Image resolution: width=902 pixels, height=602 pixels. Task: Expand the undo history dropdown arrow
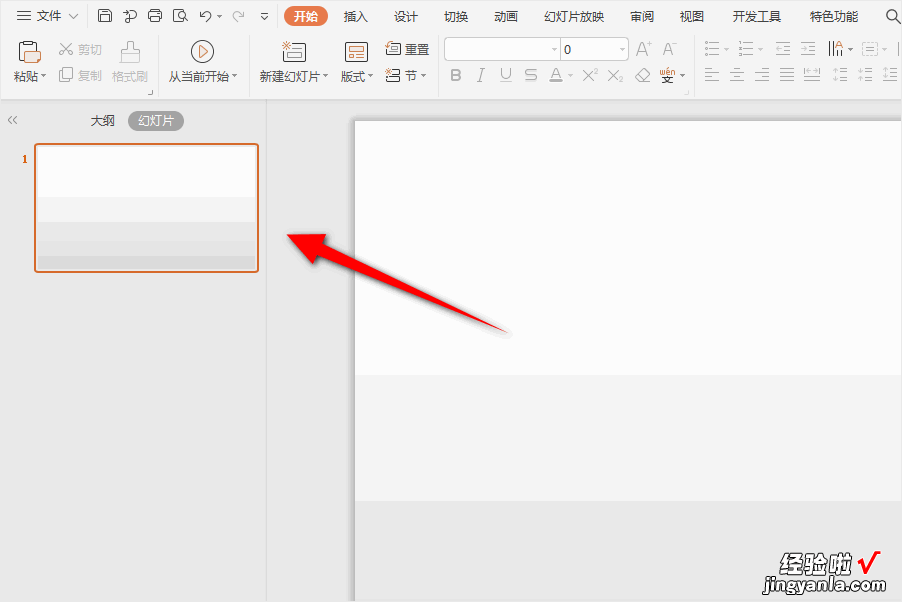pyautogui.click(x=220, y=17)
